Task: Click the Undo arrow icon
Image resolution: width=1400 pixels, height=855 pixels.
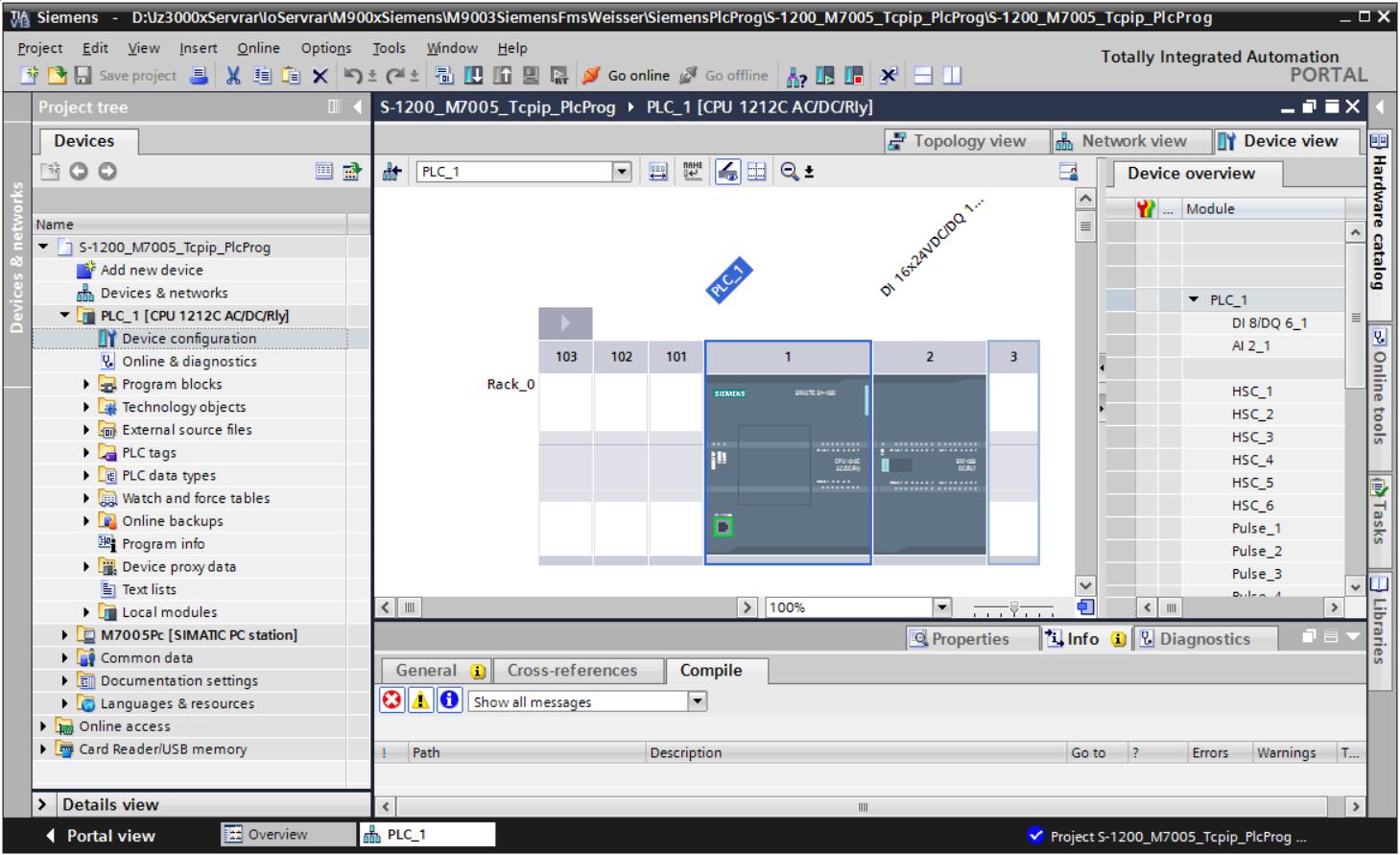Action: [354, 76]
